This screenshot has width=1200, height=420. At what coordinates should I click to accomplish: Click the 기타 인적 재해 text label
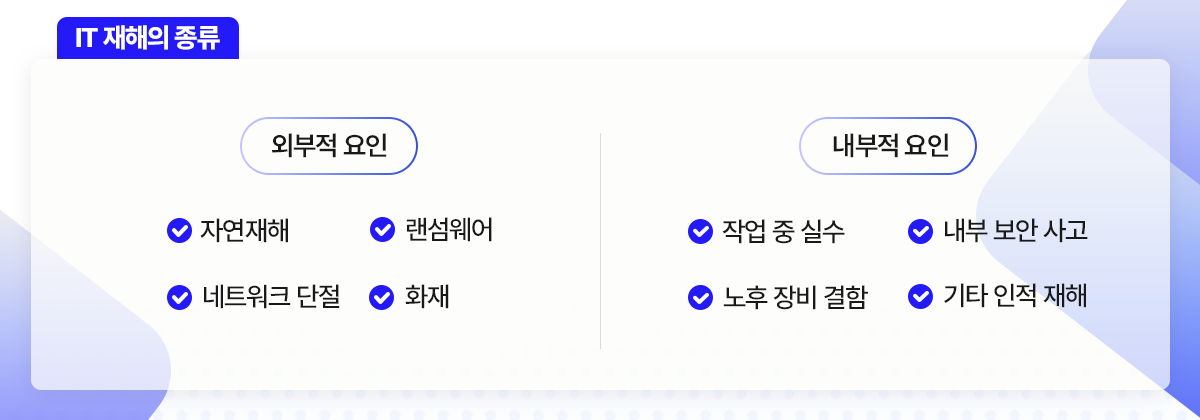[1014, 297]
